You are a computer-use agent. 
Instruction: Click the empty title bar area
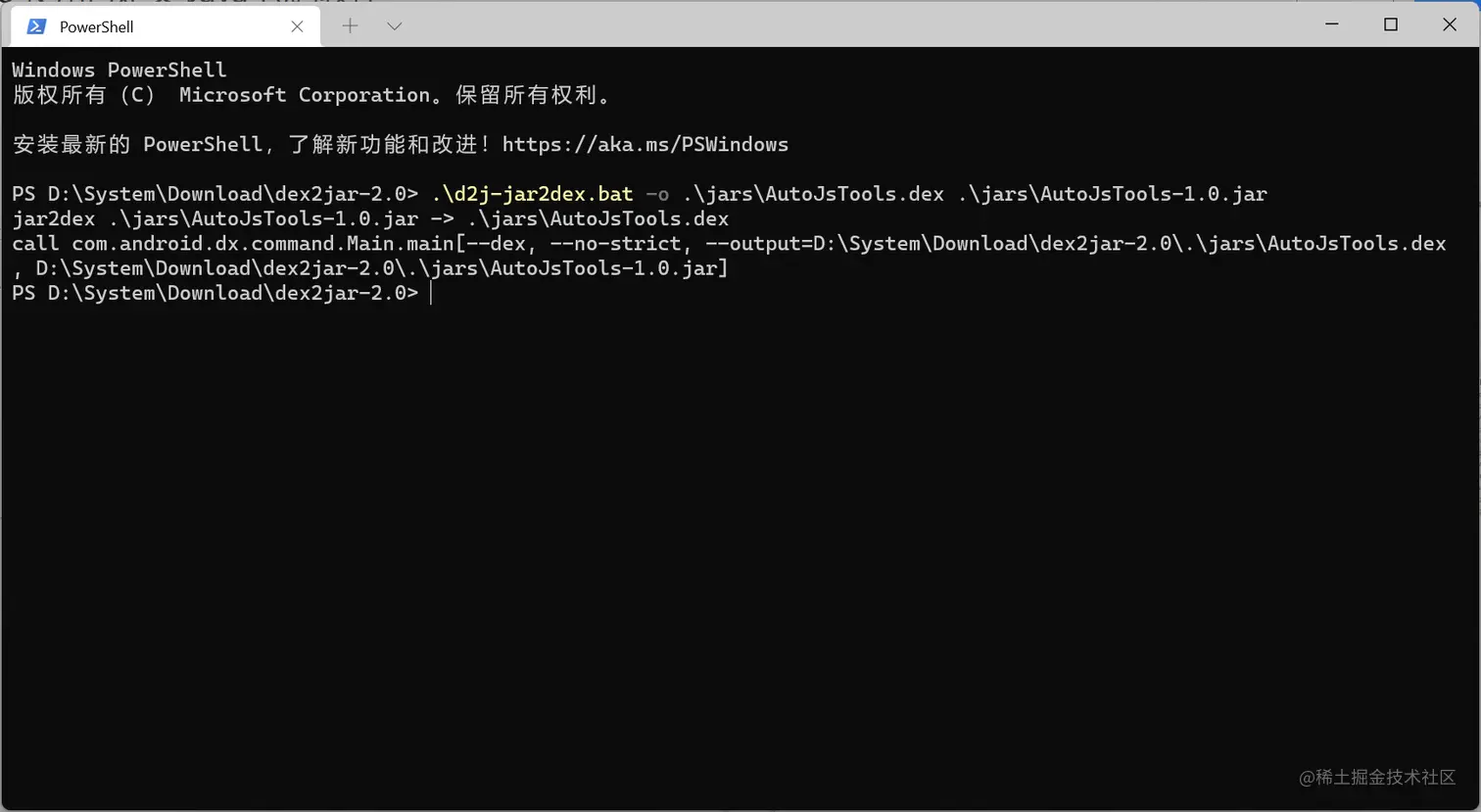[x=852, y=24]
